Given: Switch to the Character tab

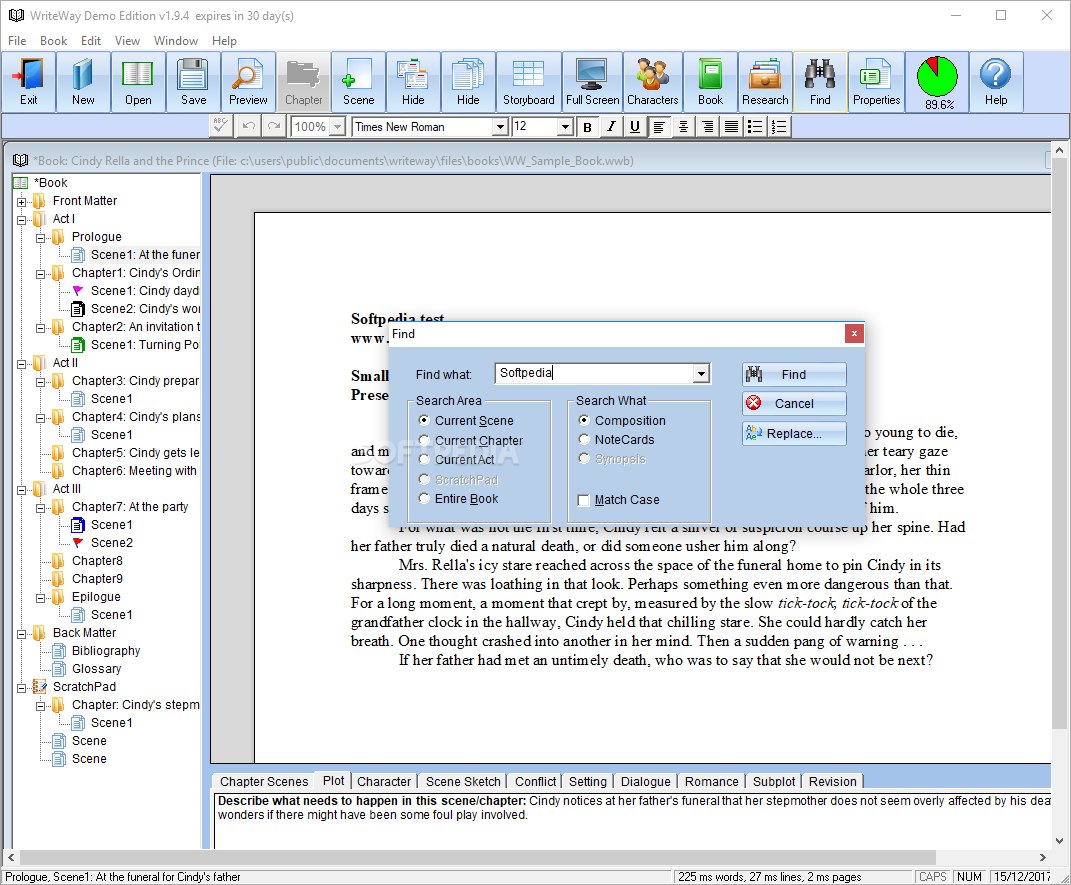Looking at the screenshot, I should [384, 781].
